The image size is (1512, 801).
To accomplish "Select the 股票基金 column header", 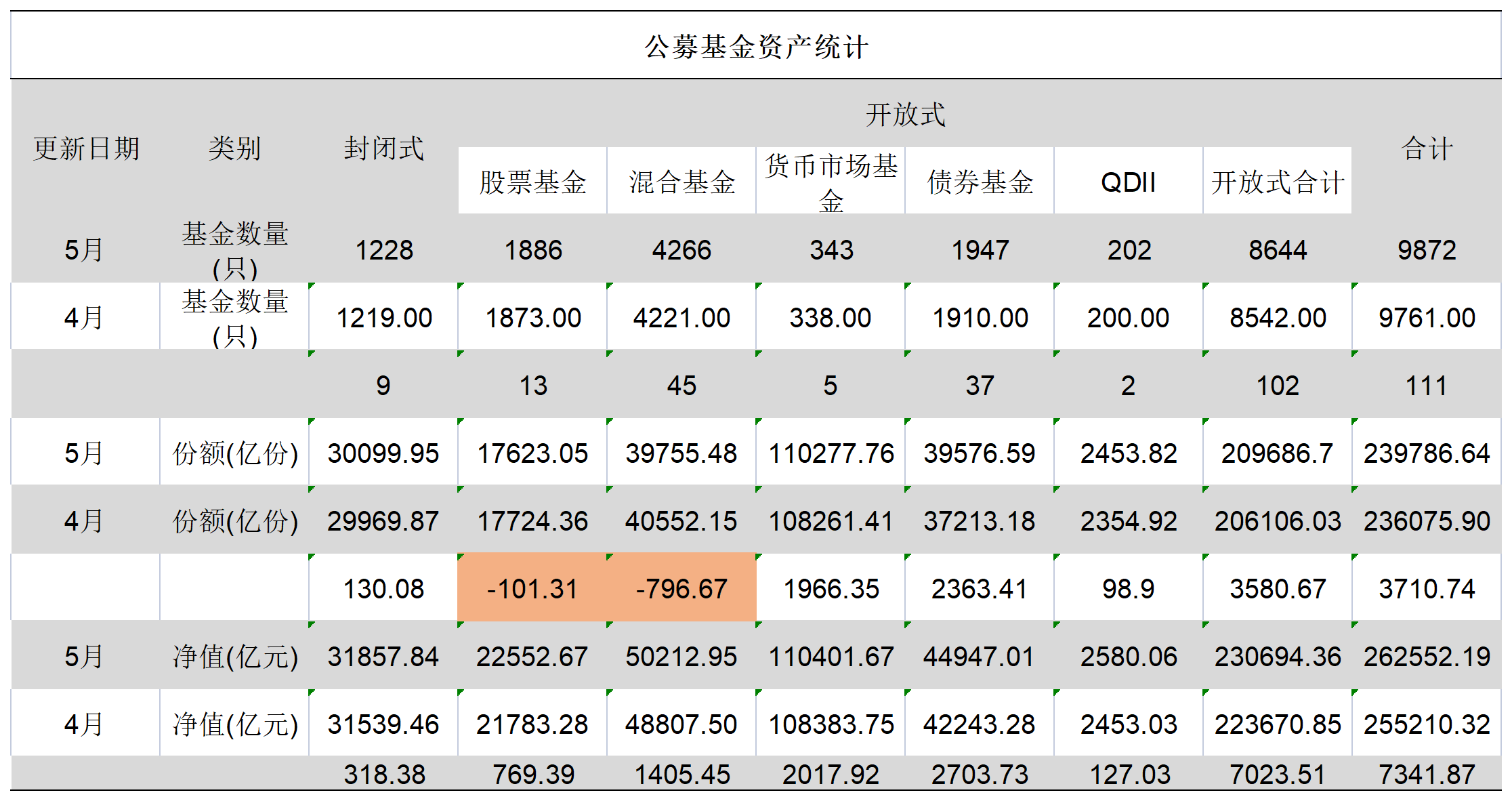I will coord(532,182).
